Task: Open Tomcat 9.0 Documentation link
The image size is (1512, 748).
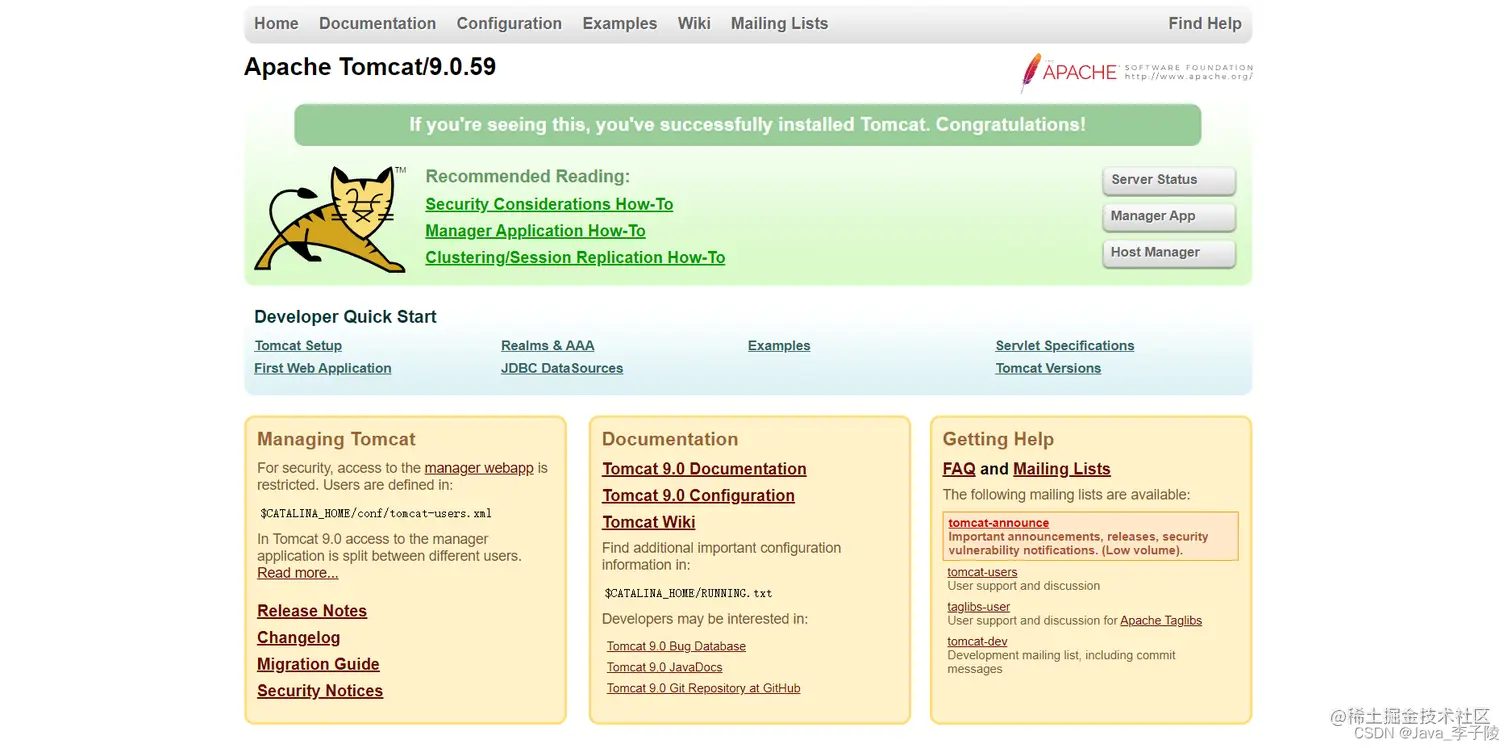Action: pos(704,469)
